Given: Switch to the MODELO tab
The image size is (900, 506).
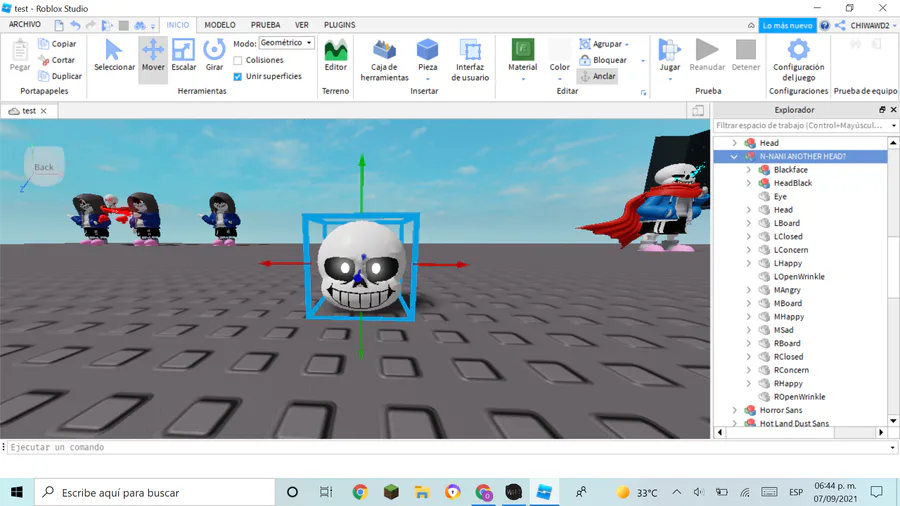Looking at the screenshot, I should [x=220, y=25].
